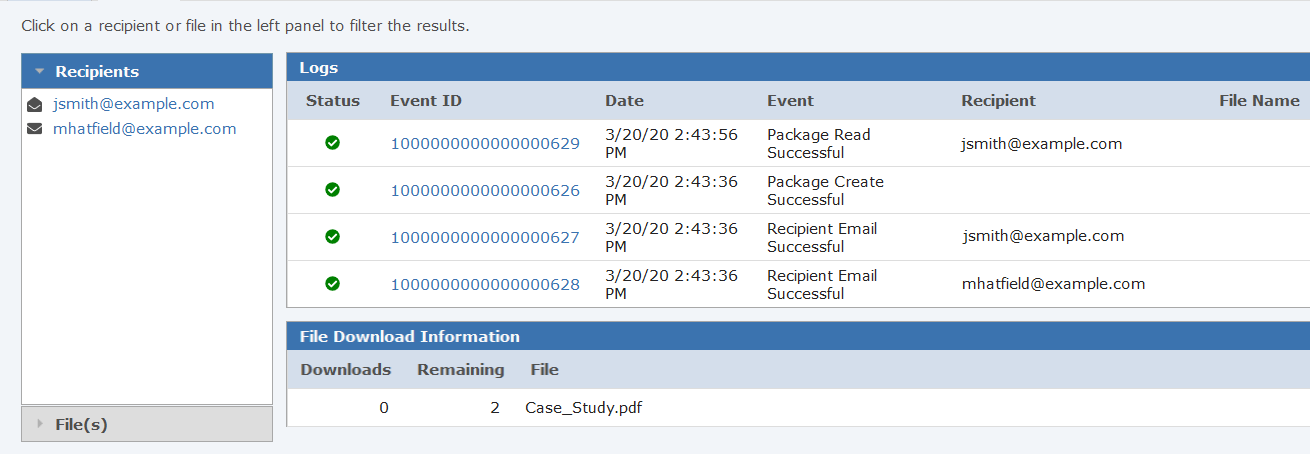Collapse the Recipients panel arrow
Screen dimensions: 1310x454
click(x=39, y=72)
